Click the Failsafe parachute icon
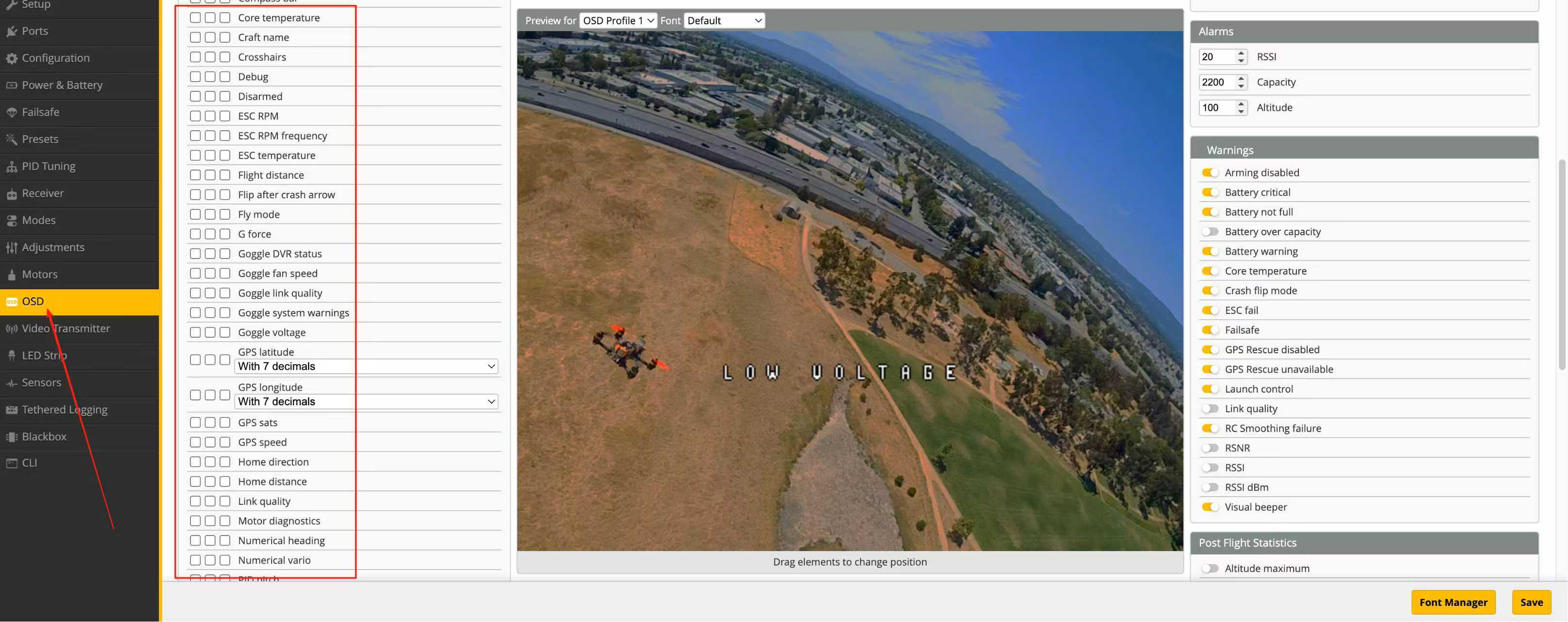 (x=12, y=113)
